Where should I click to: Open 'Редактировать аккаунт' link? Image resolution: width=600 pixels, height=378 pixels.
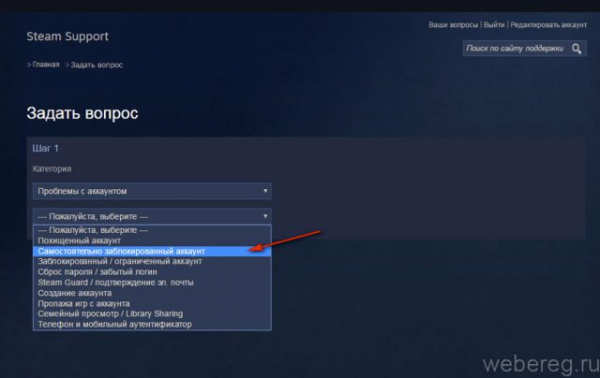coord(548,25)
